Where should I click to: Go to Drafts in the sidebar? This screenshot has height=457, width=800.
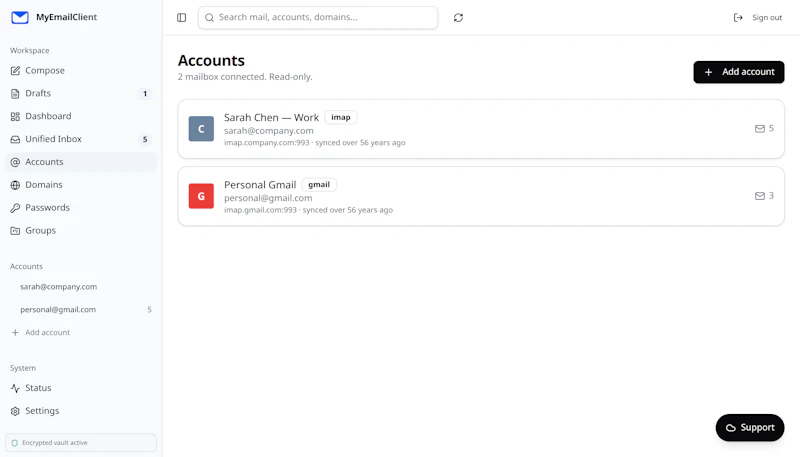click(81, 93)
